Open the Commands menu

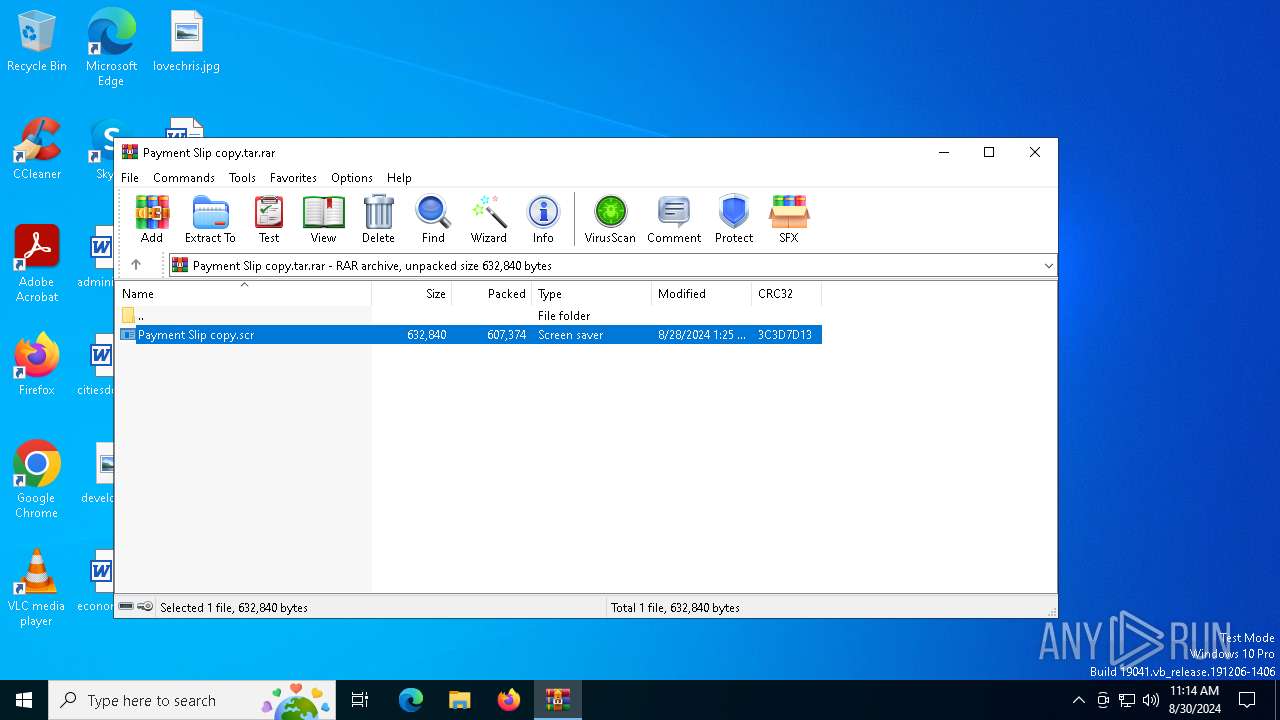pyautogui.click(x=184, y=177)
